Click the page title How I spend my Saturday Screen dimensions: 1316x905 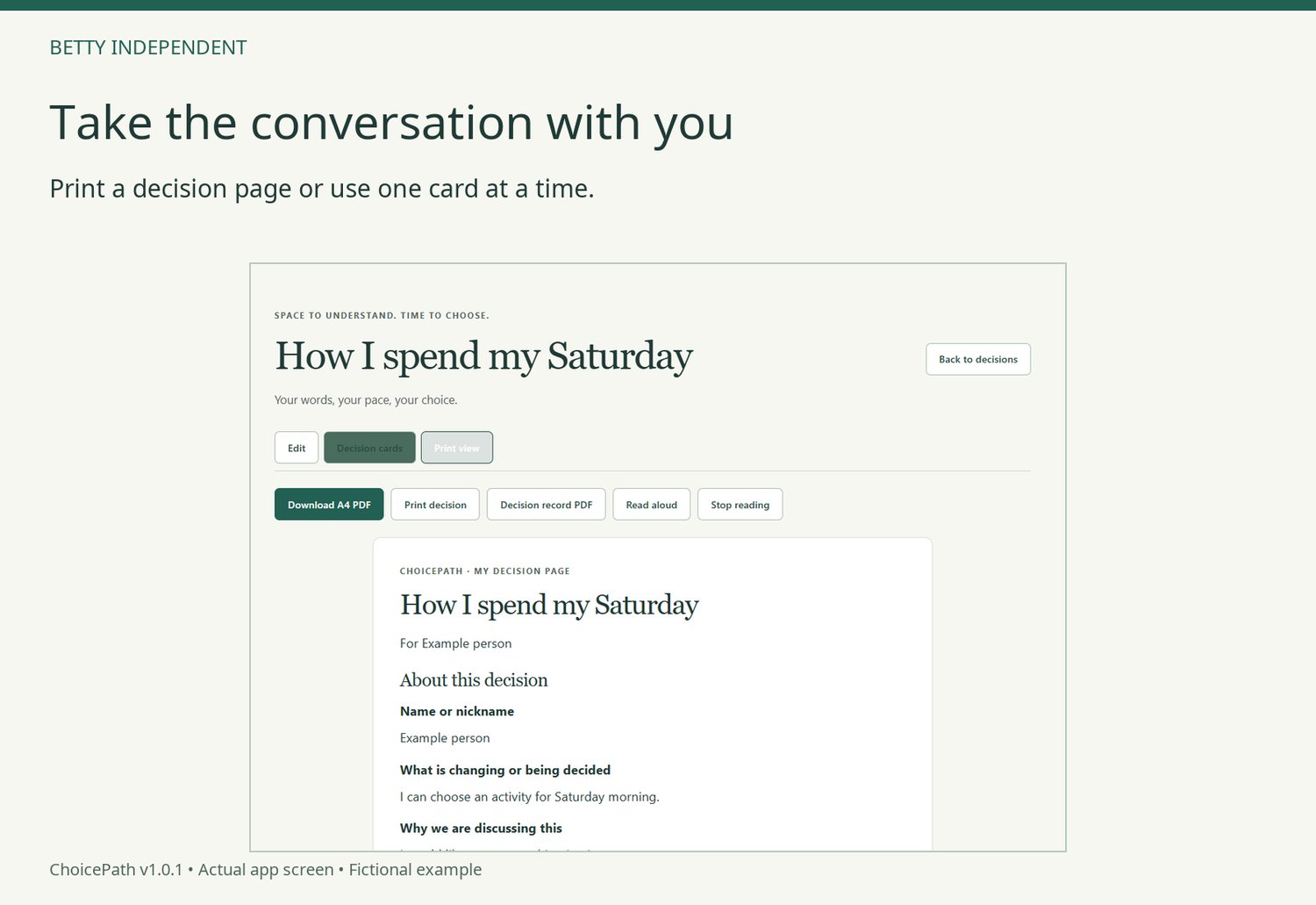483,356
